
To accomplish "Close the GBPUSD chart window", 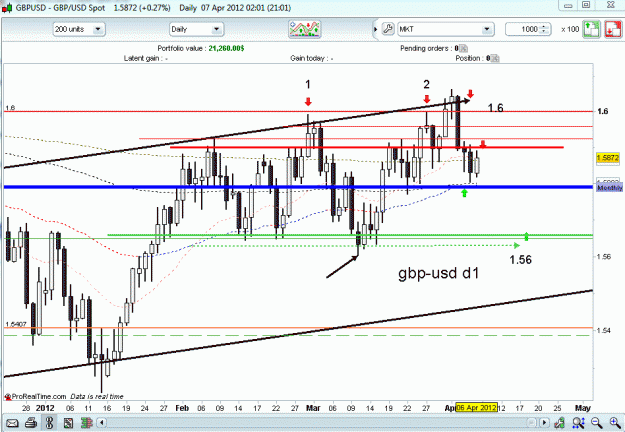I will [609, 5].
